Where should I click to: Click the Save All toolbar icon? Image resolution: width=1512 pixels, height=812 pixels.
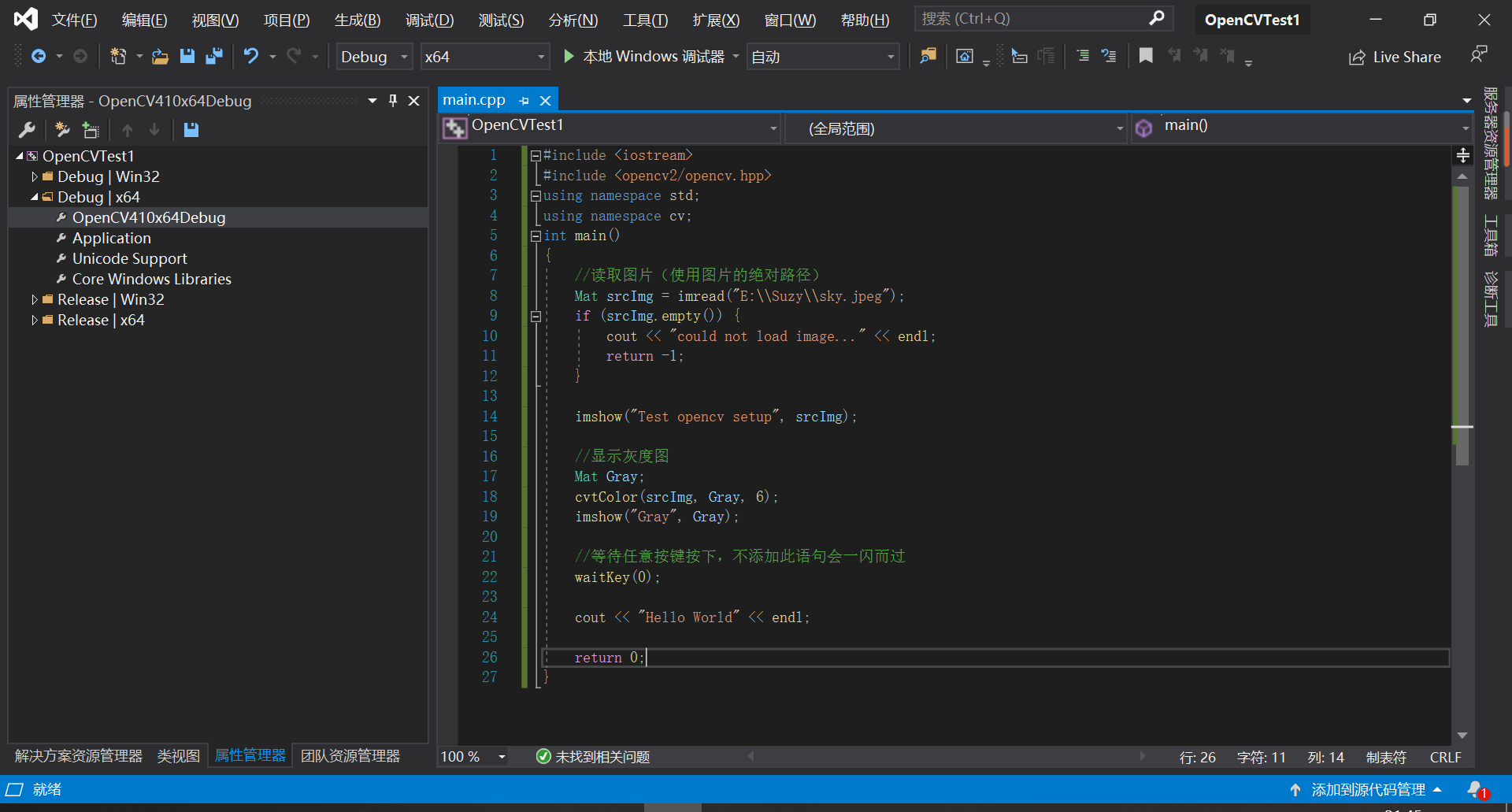point(213,56)
